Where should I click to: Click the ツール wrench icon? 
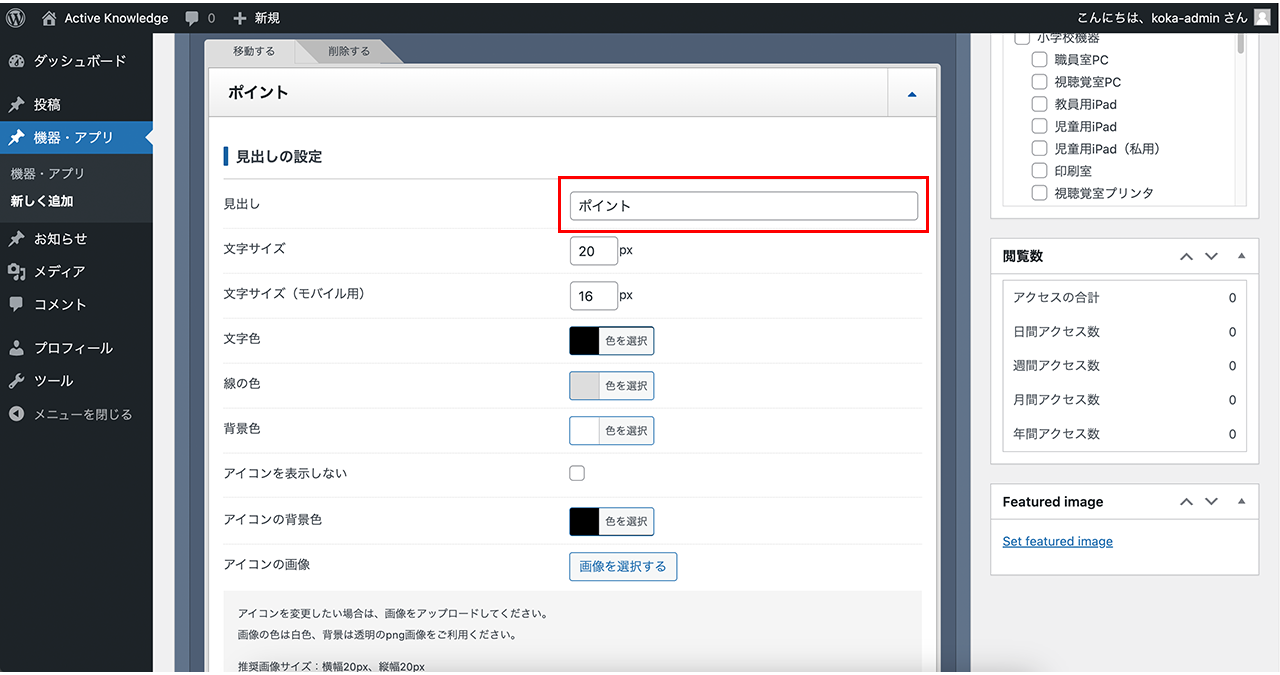(x=16, y=381)
